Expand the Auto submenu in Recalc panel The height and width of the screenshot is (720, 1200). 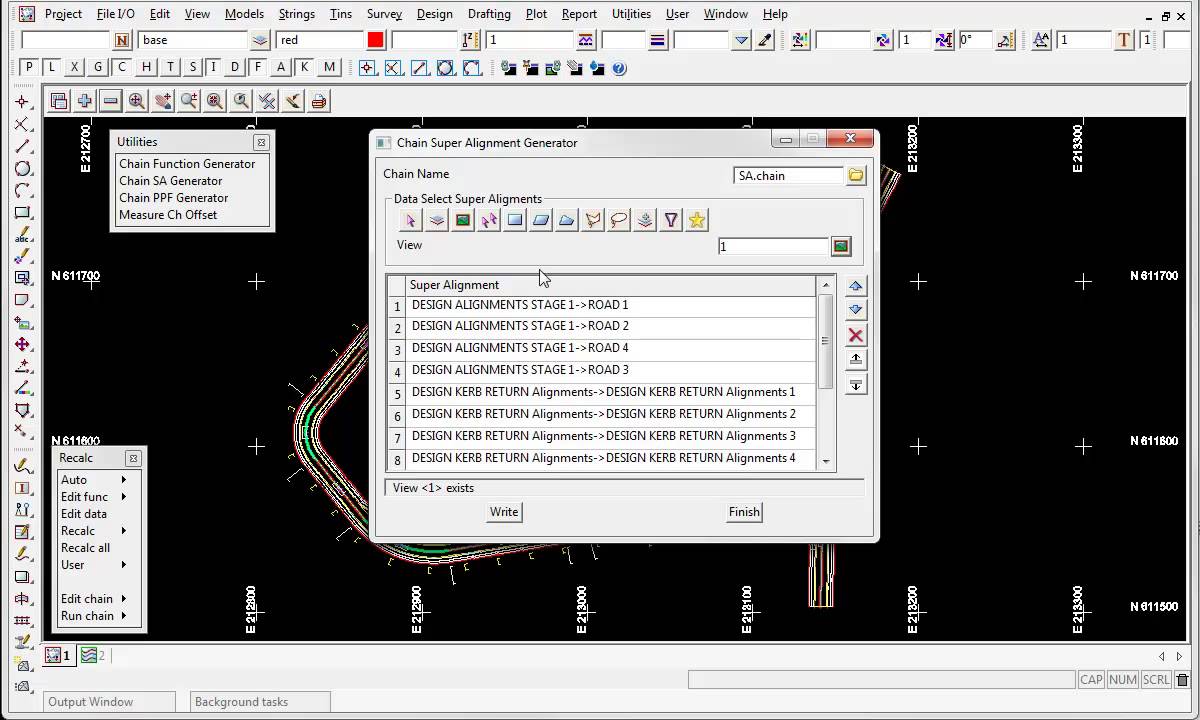tap(124, 480)
